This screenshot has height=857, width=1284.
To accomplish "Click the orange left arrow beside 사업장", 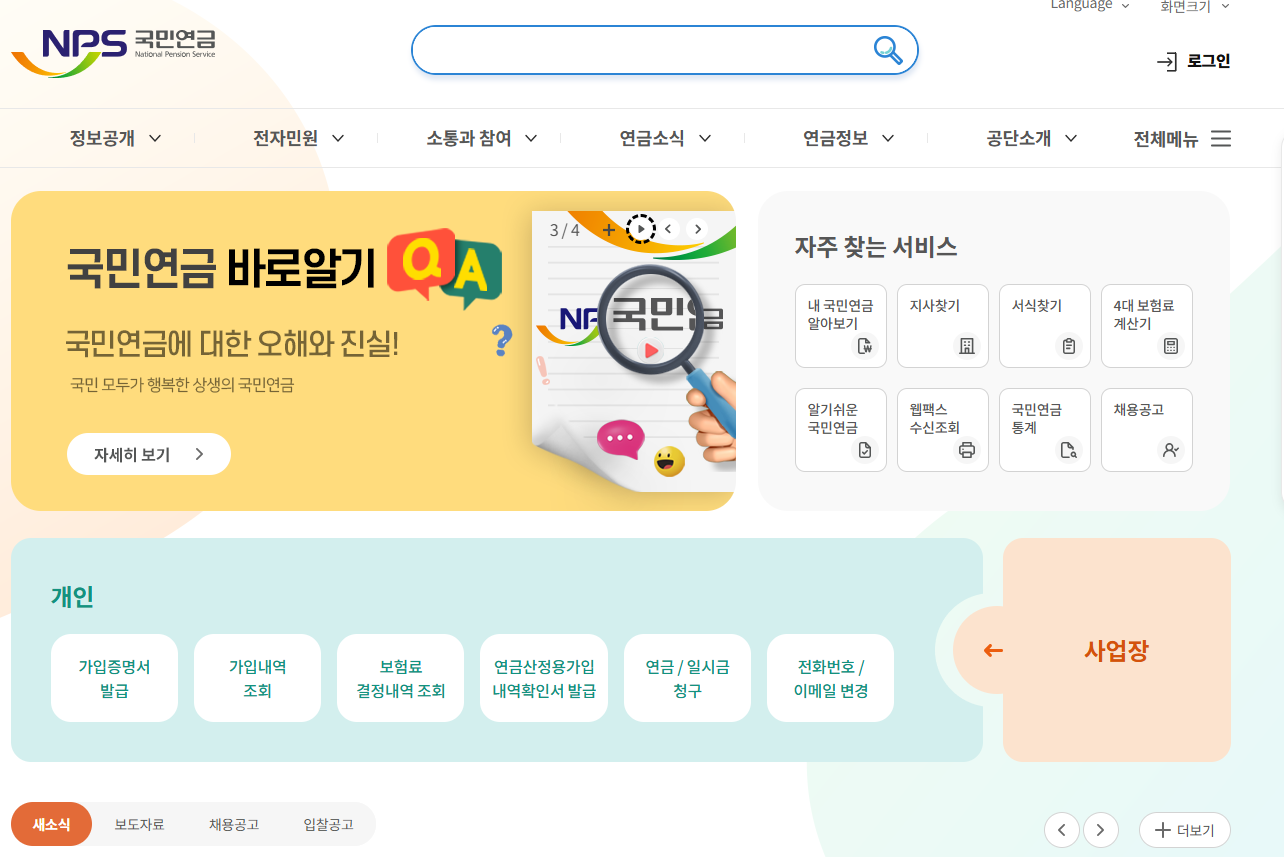I will [x=992, y=651].
